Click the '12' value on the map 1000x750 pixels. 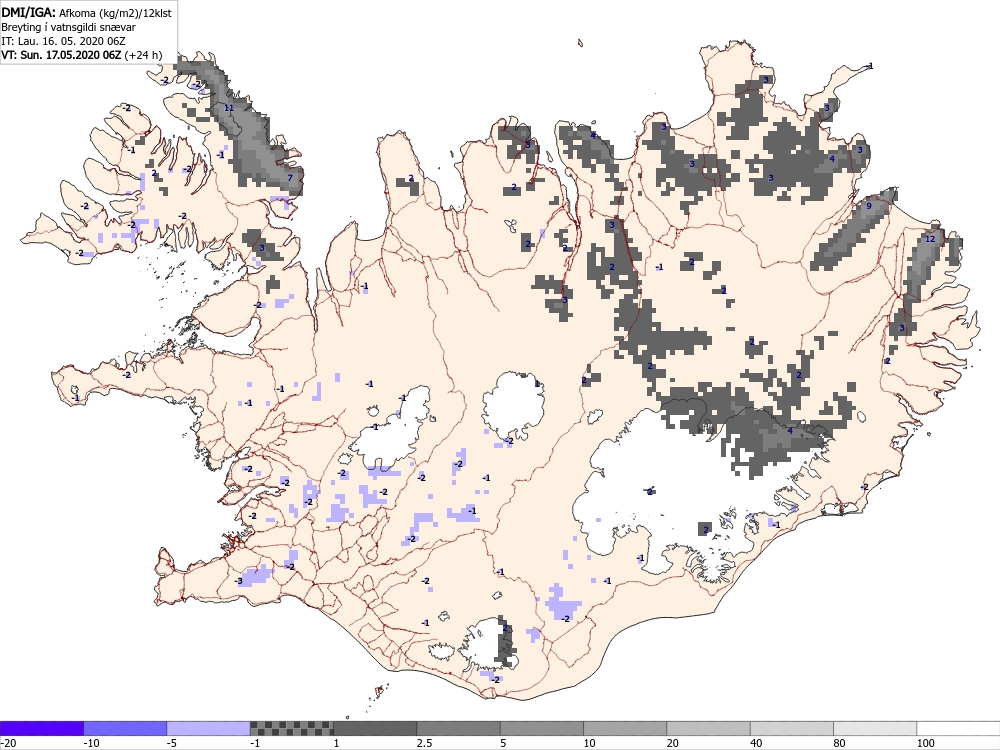coord(929,239)
